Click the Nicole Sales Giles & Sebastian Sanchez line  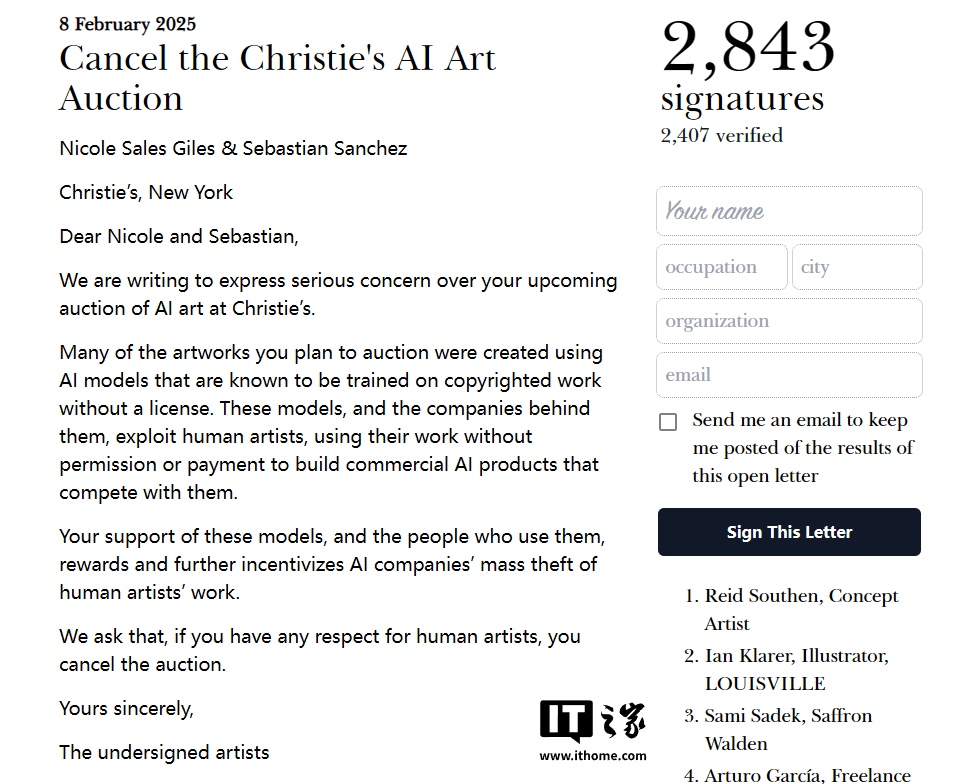click(x=233, y=148)
